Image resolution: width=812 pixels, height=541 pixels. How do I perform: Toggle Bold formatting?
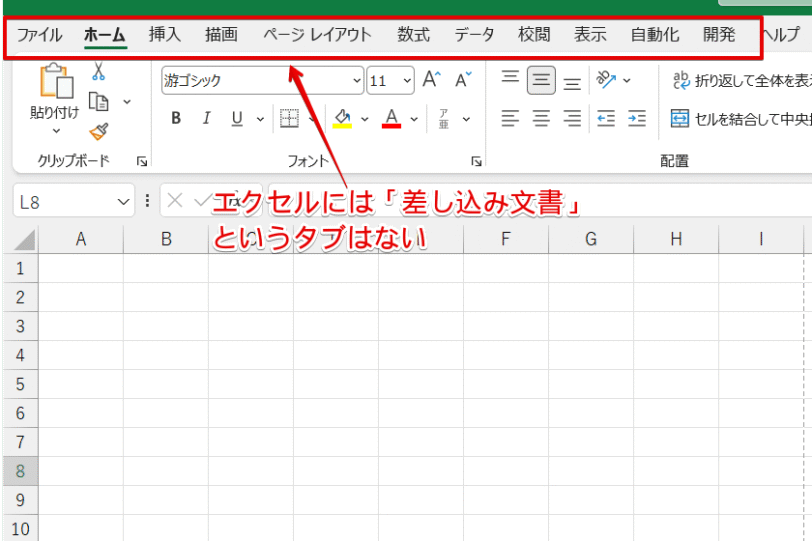click(176, 119)
